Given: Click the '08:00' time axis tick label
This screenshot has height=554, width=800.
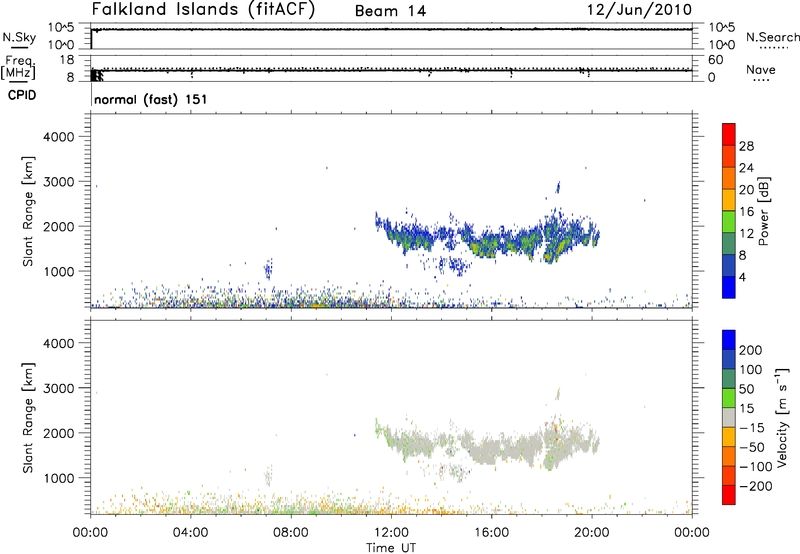Looking at the screenshot, I should point(291,533).
